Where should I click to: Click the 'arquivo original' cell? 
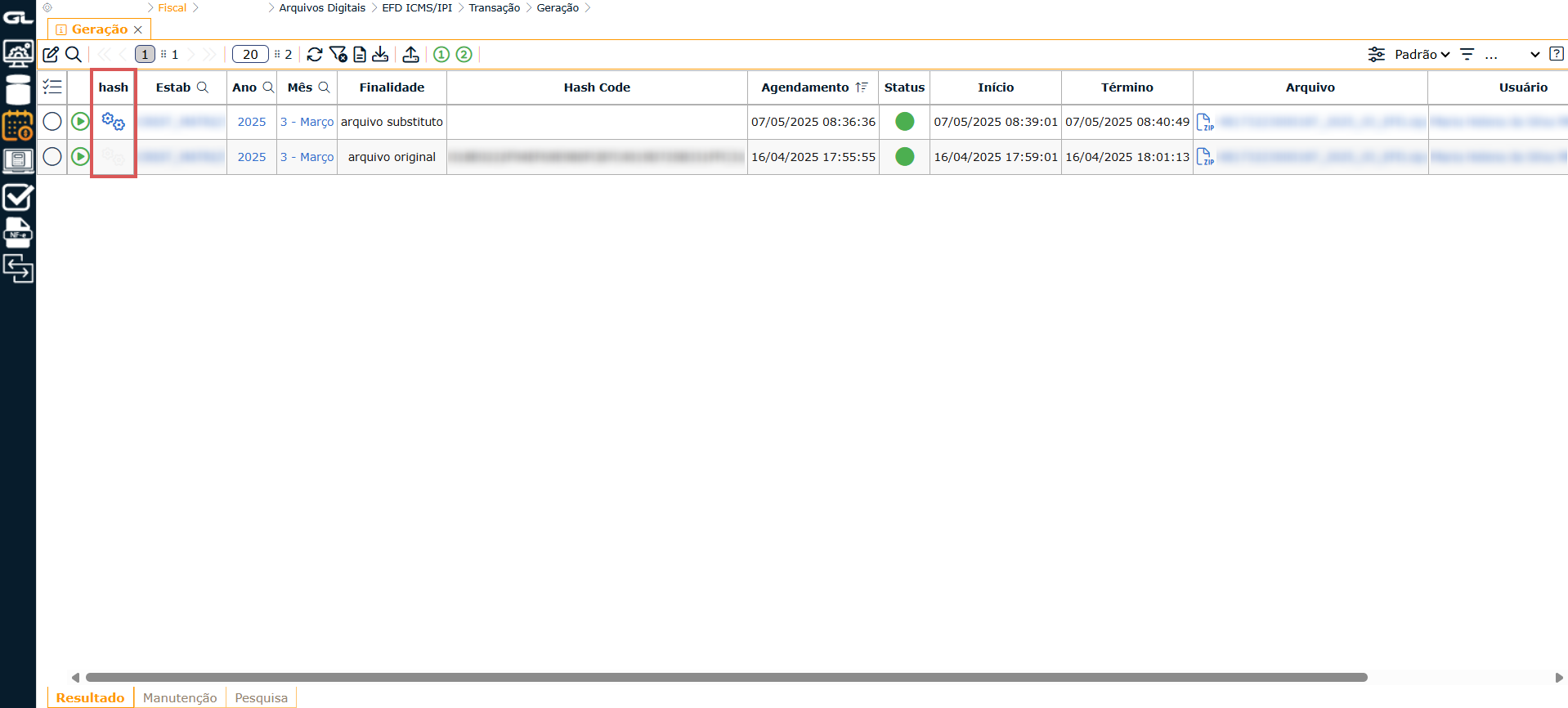392,157
